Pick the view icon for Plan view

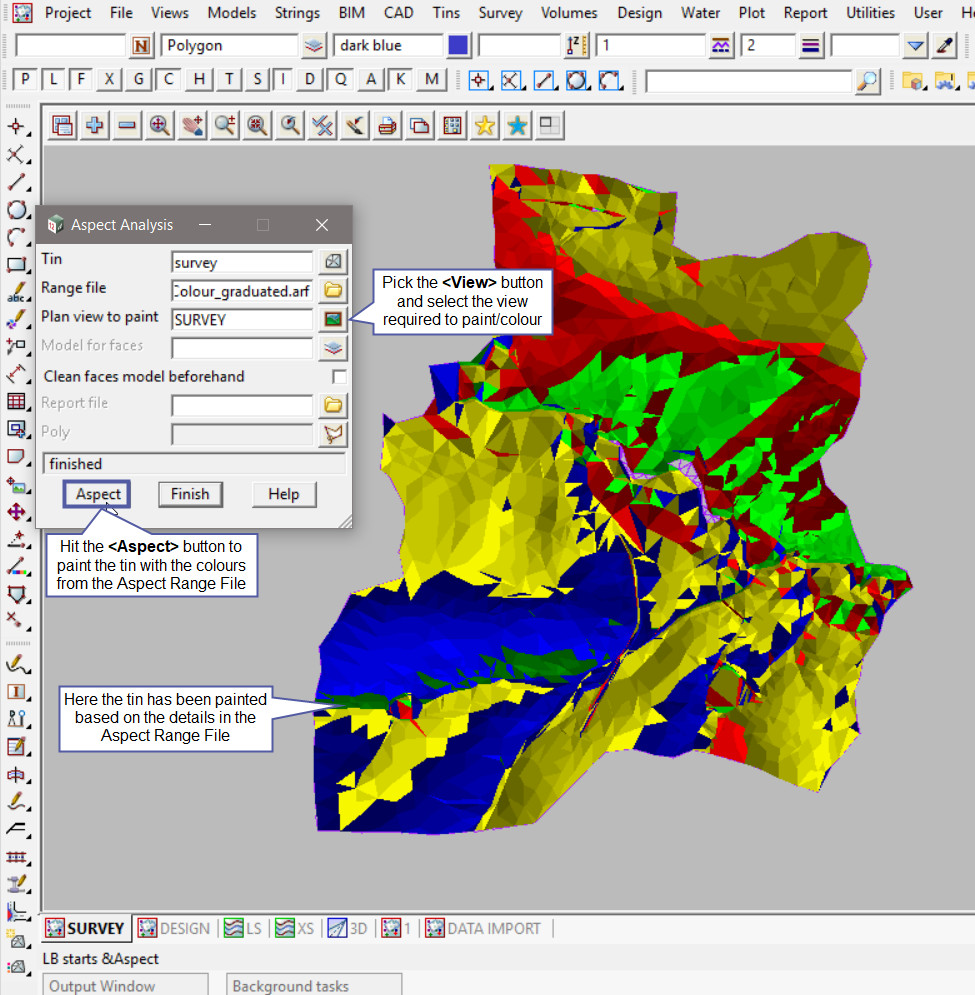(333, 320)
